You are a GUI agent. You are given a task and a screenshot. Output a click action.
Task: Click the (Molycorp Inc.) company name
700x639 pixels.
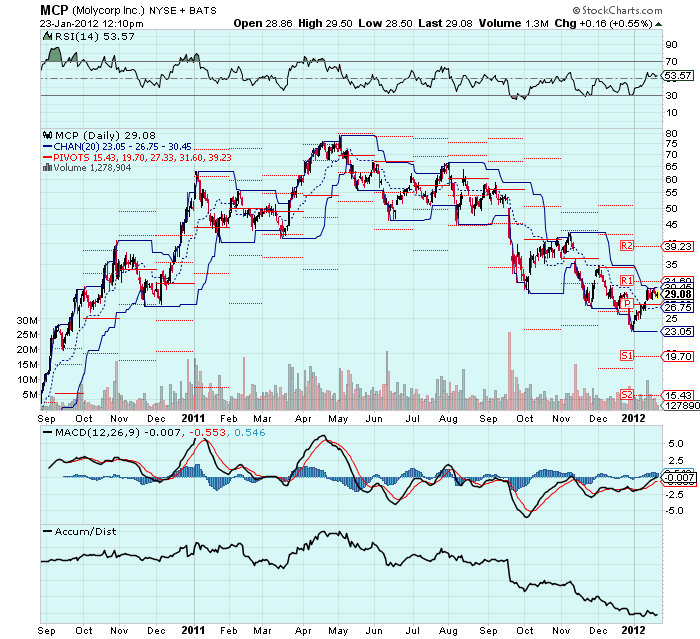[x=108, y=10]
